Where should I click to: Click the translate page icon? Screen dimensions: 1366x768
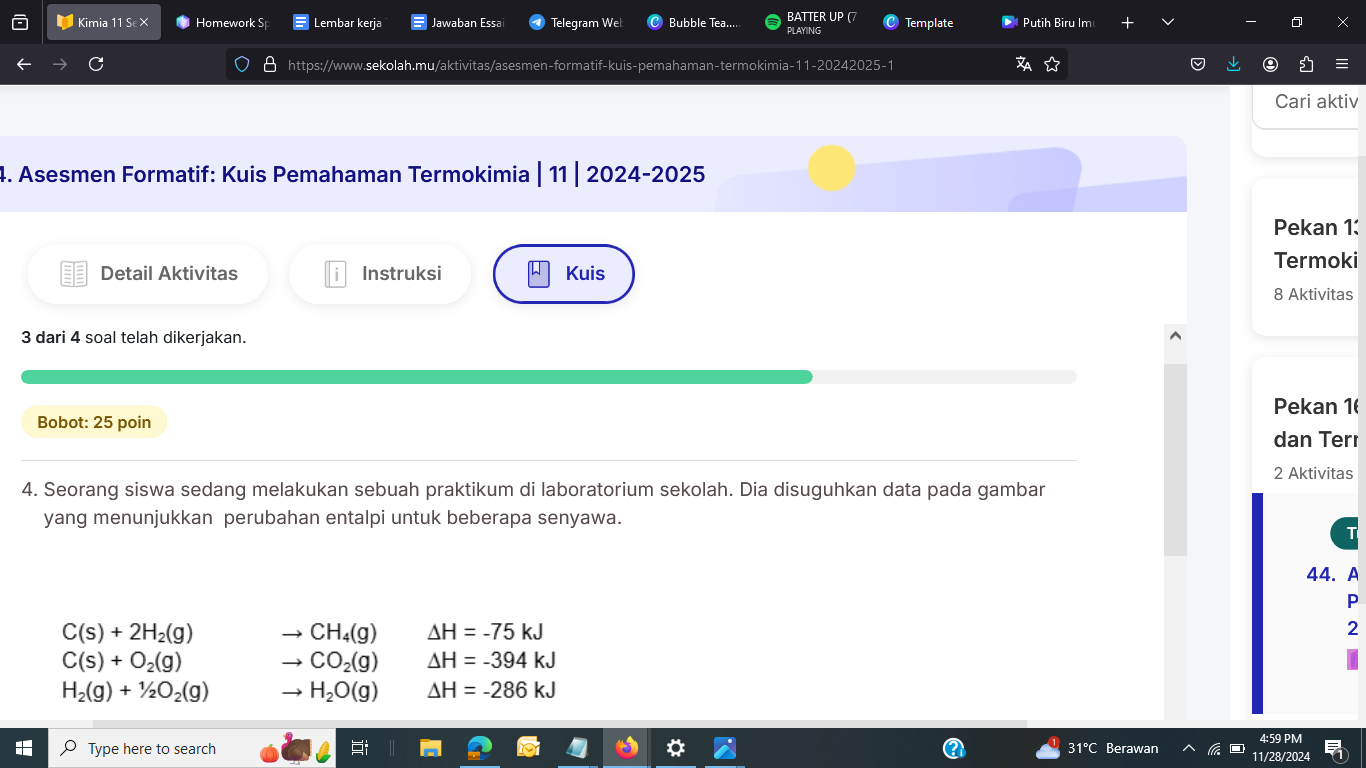point(1023,64)
